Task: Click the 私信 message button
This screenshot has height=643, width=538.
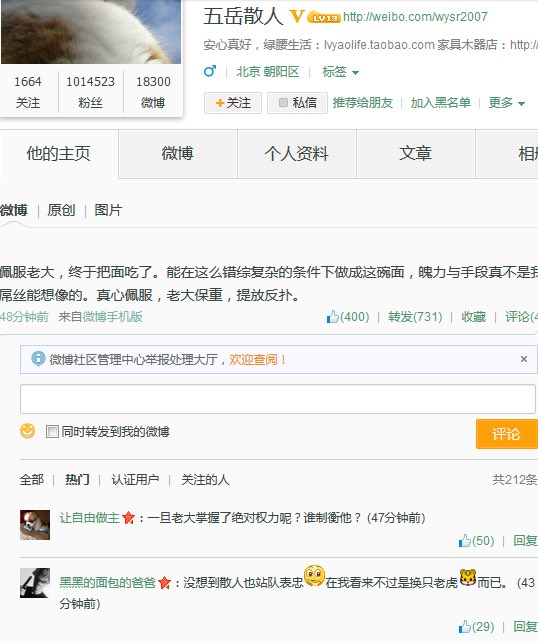Action: click(297, 103)
